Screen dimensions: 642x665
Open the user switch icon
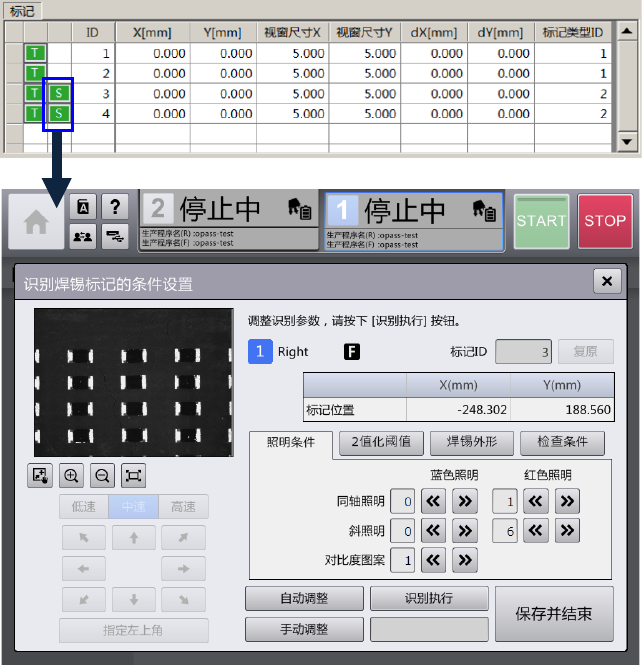coord(83,236)
